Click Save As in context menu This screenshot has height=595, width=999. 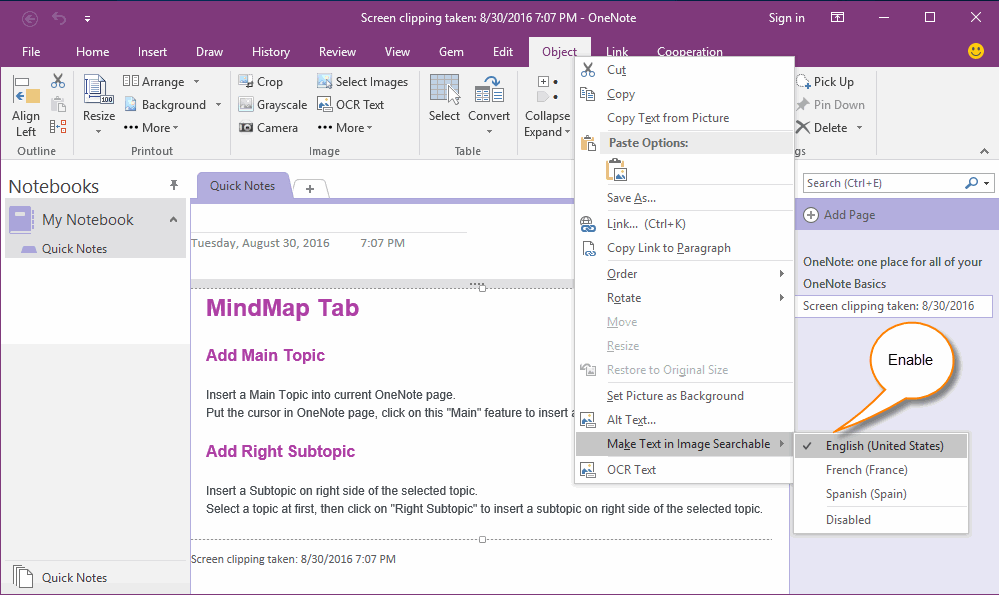pos(631,198)
